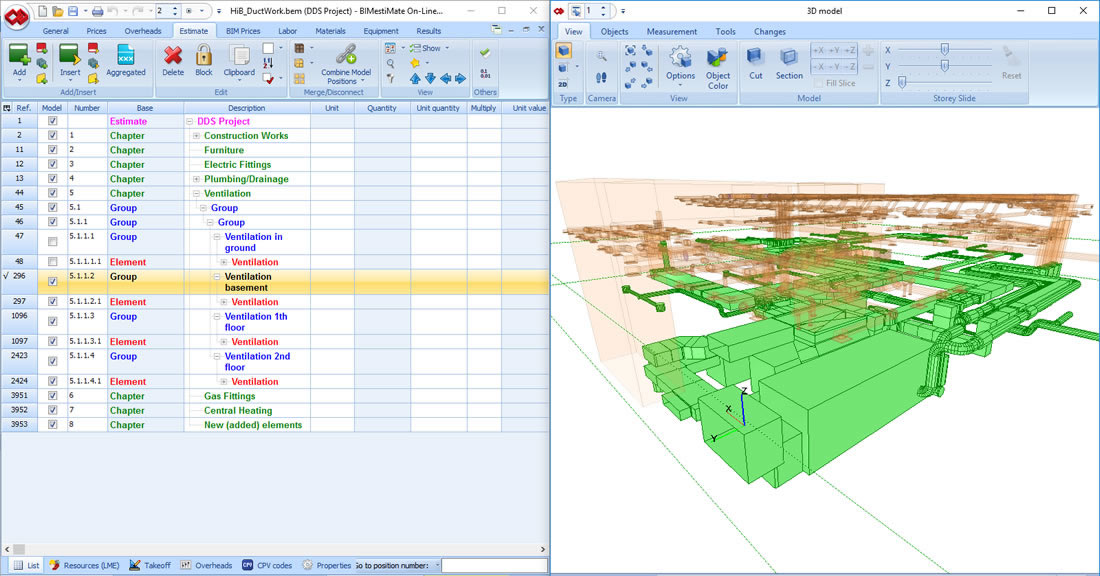This screenshot has height=576, width=1100.
Task: Click the move up blue arrow
Action: click(415, 79)
